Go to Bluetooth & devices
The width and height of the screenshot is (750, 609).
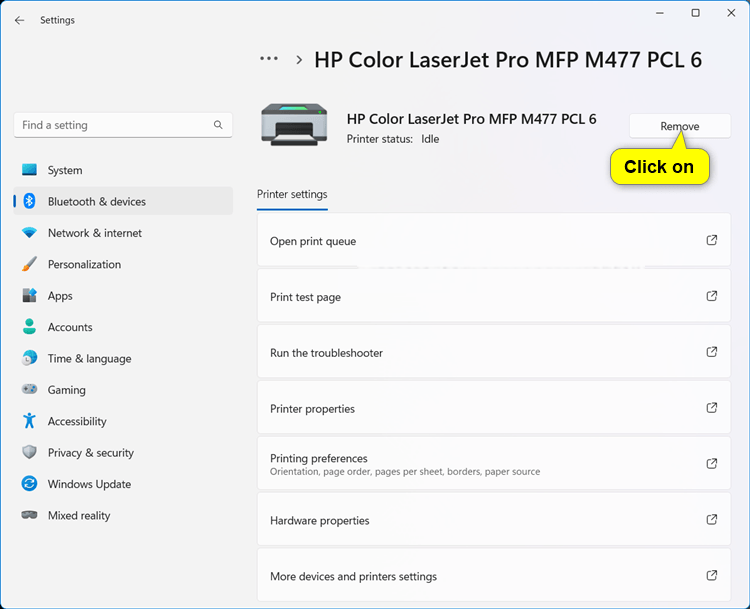pos(123,201)
